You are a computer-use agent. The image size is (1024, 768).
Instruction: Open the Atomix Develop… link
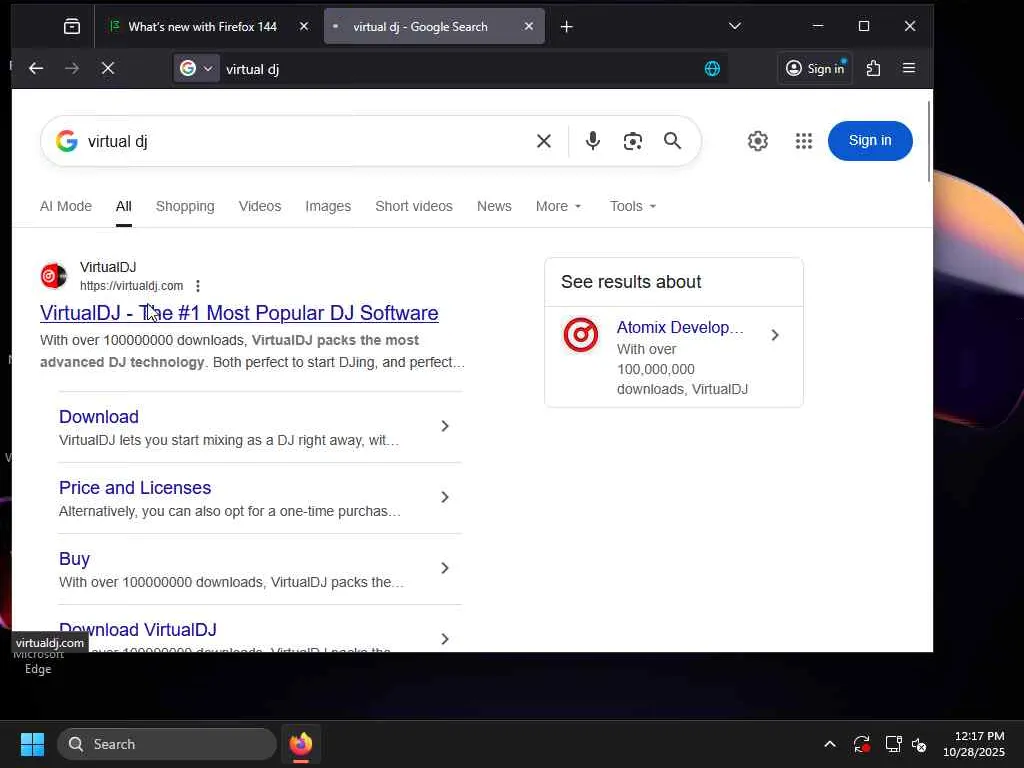click(680, 327)
